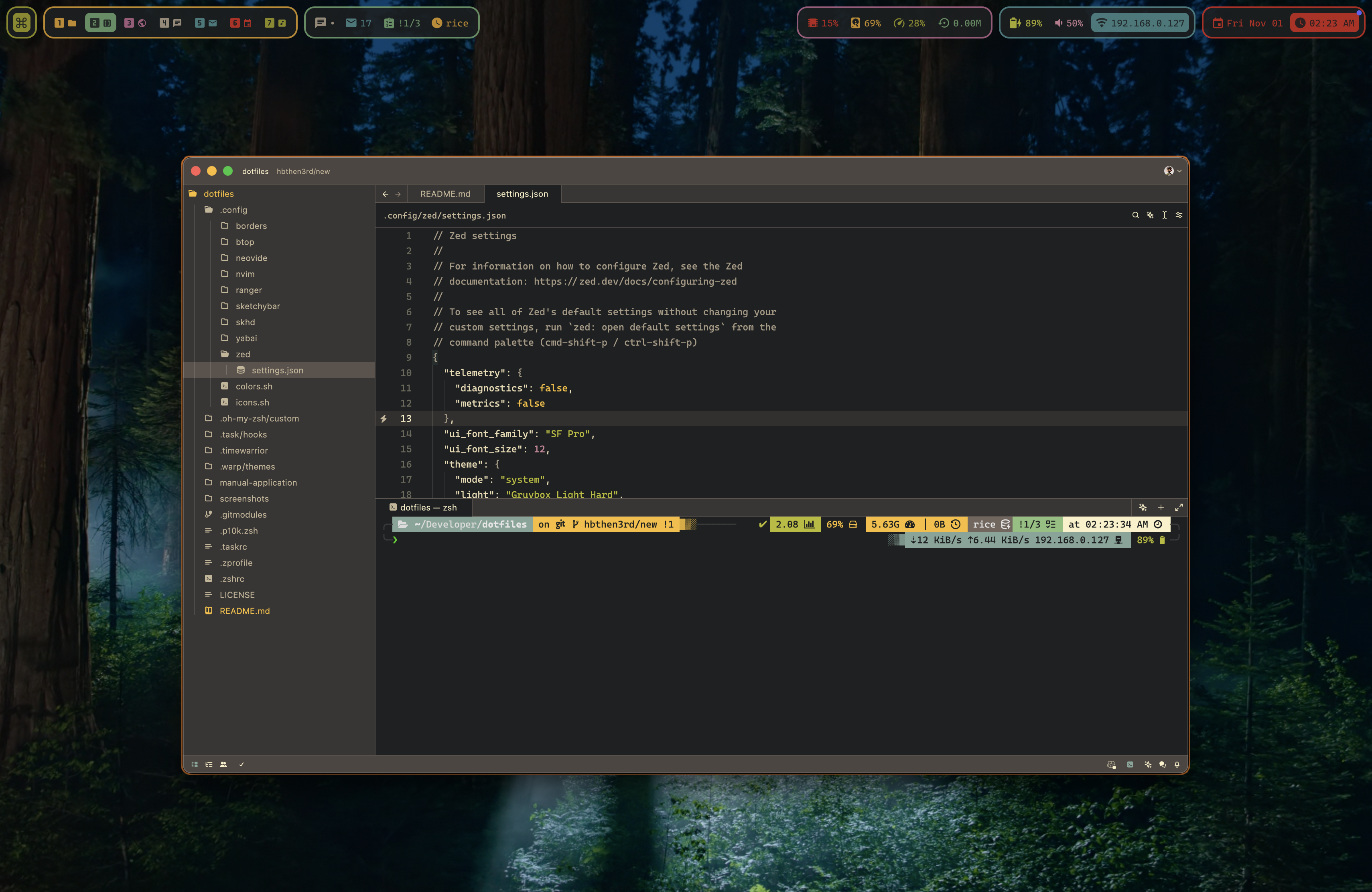This screenshot has width=1372, height=892.
Task: Toggle the project panel in the status bar
Action: (x=195, y=764)
